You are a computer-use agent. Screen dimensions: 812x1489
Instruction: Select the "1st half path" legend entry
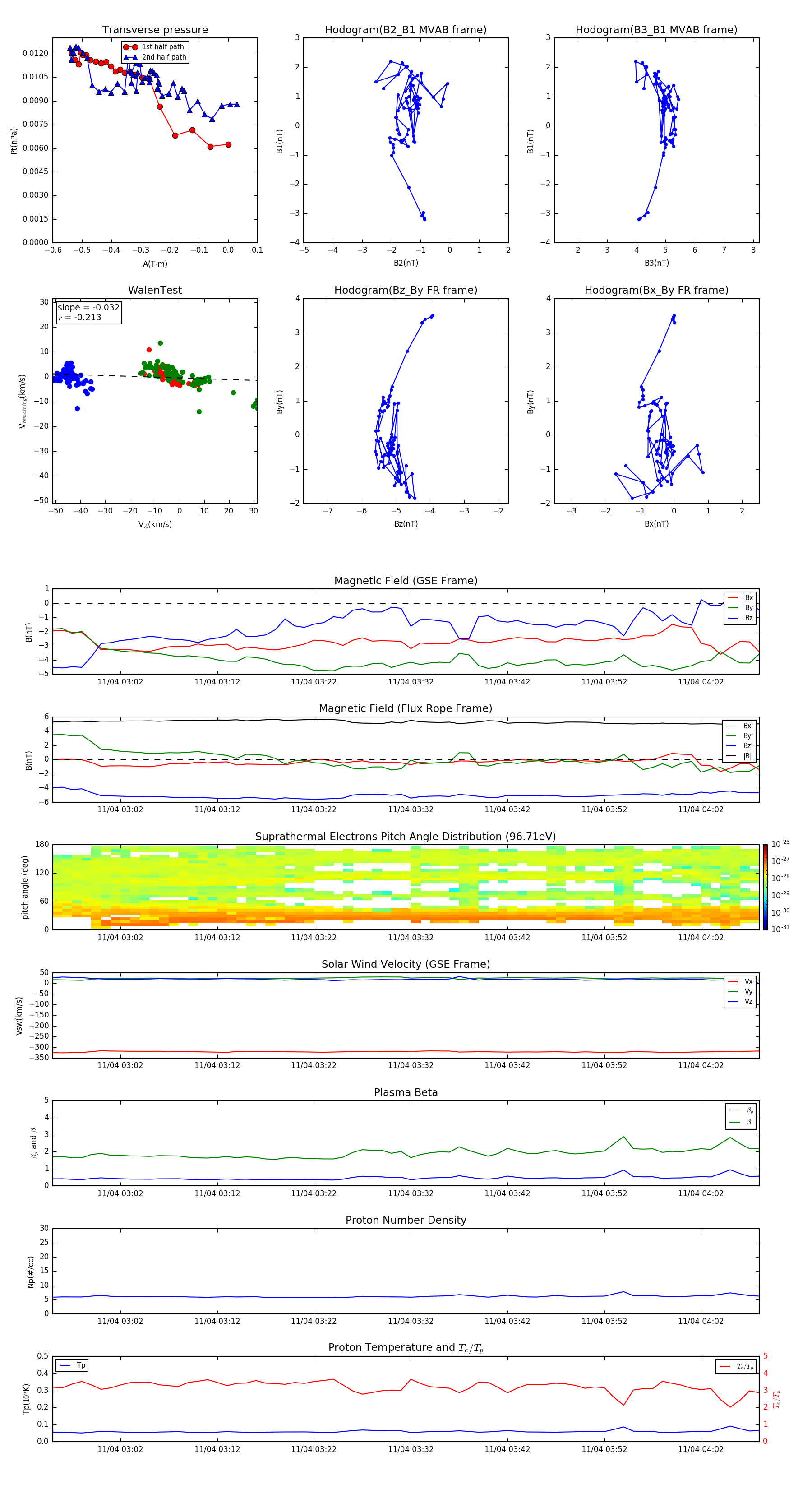[154, 47]
